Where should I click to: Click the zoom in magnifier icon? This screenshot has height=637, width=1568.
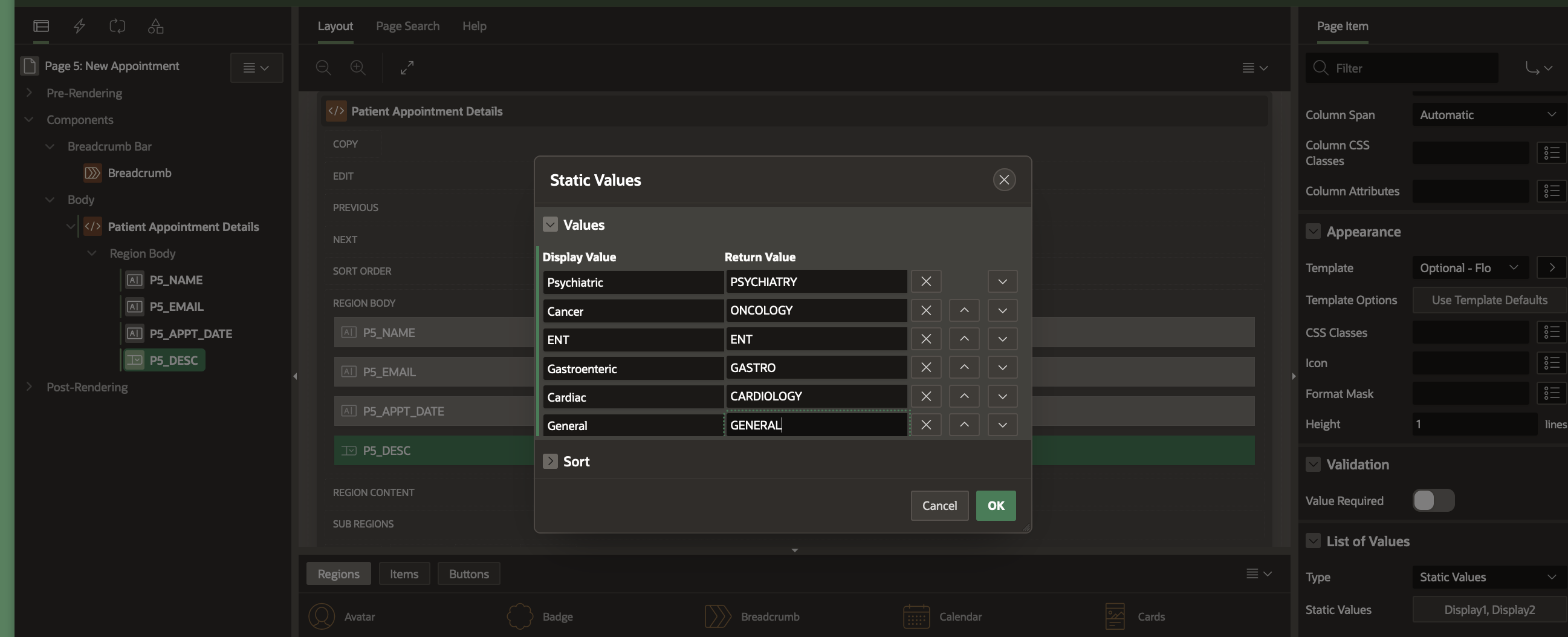coord(358,68)
